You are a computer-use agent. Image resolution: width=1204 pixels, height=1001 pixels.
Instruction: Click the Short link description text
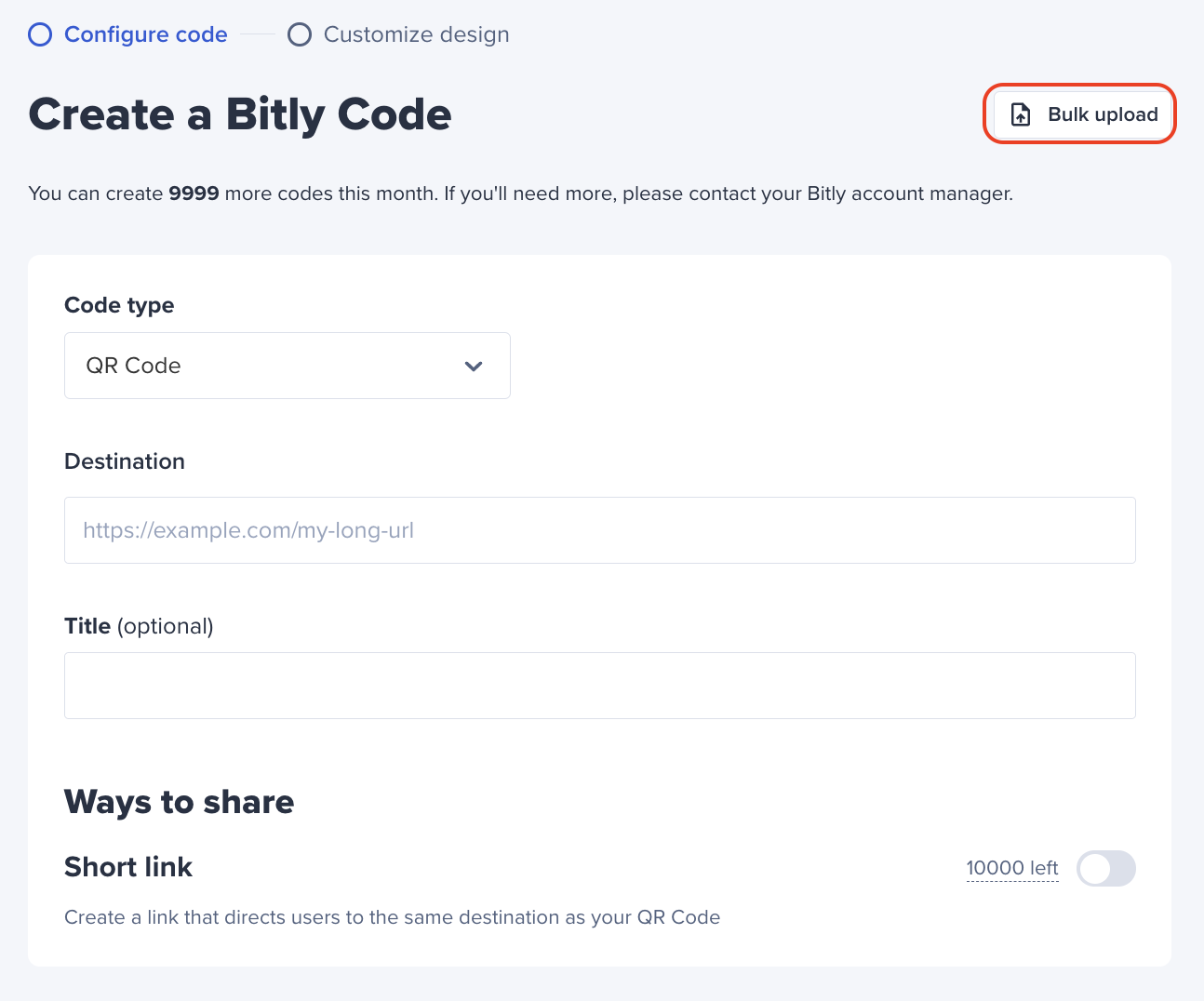(393, 917)
